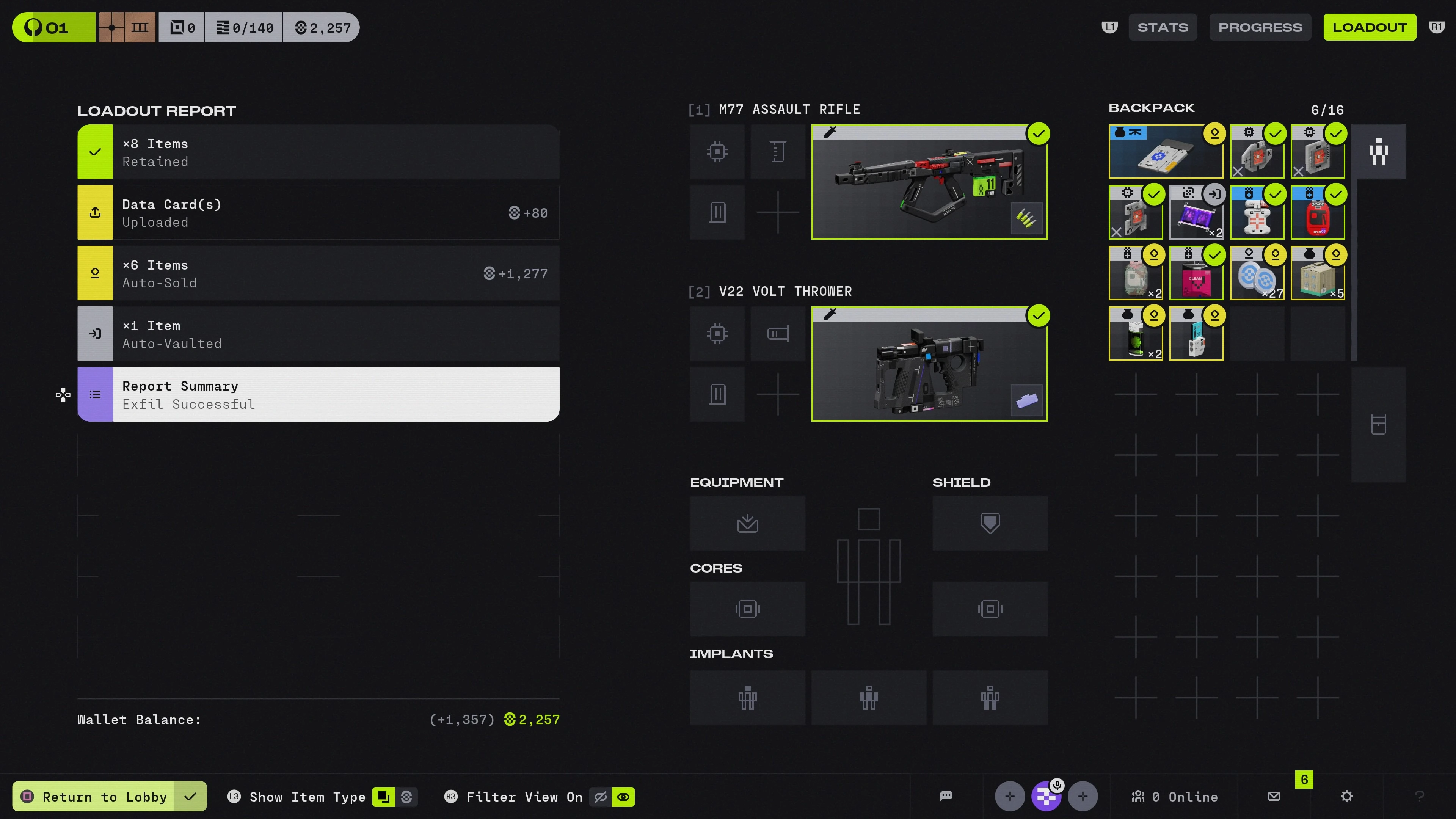Screen dimensions: 1456x819
Task: Select the Shield equipment slot
Action: (x=990, y=523)
